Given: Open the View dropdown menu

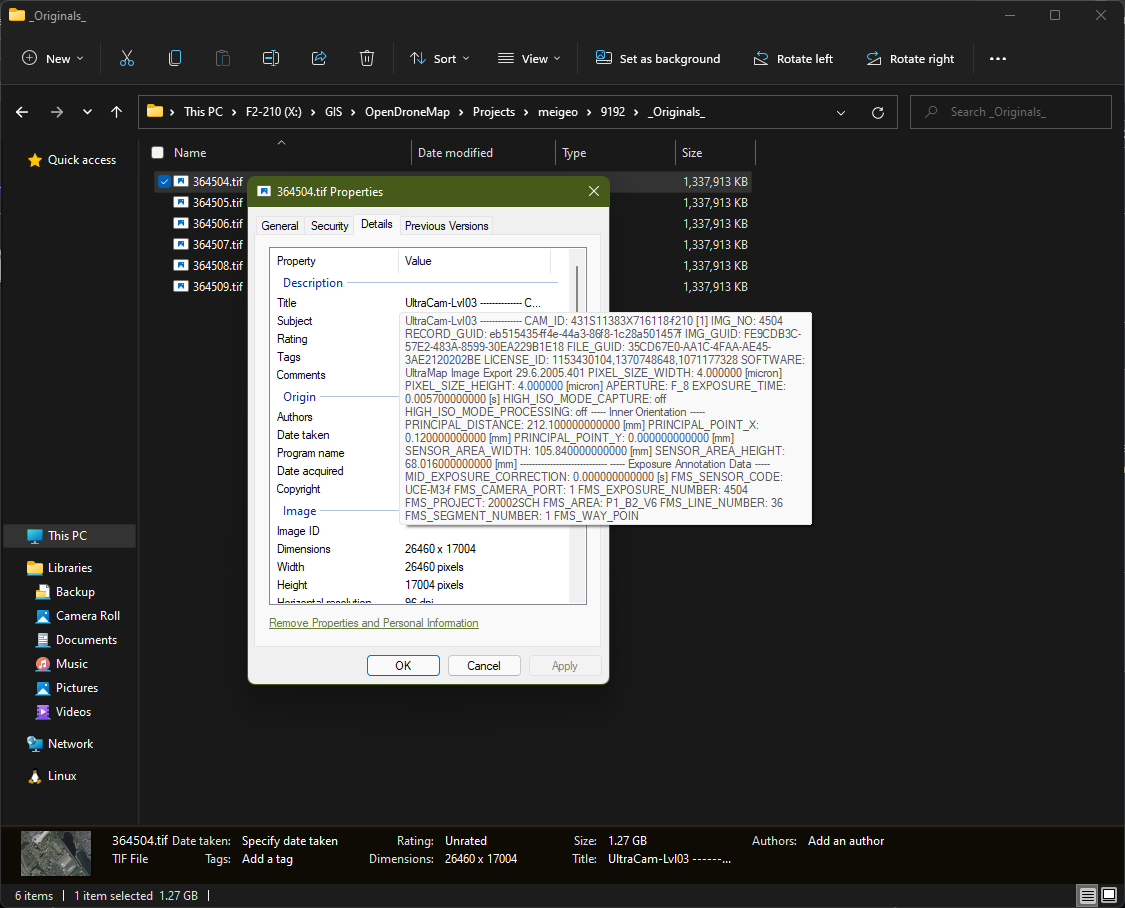Looking at the screenshot, I should click(x=529, y=59).
